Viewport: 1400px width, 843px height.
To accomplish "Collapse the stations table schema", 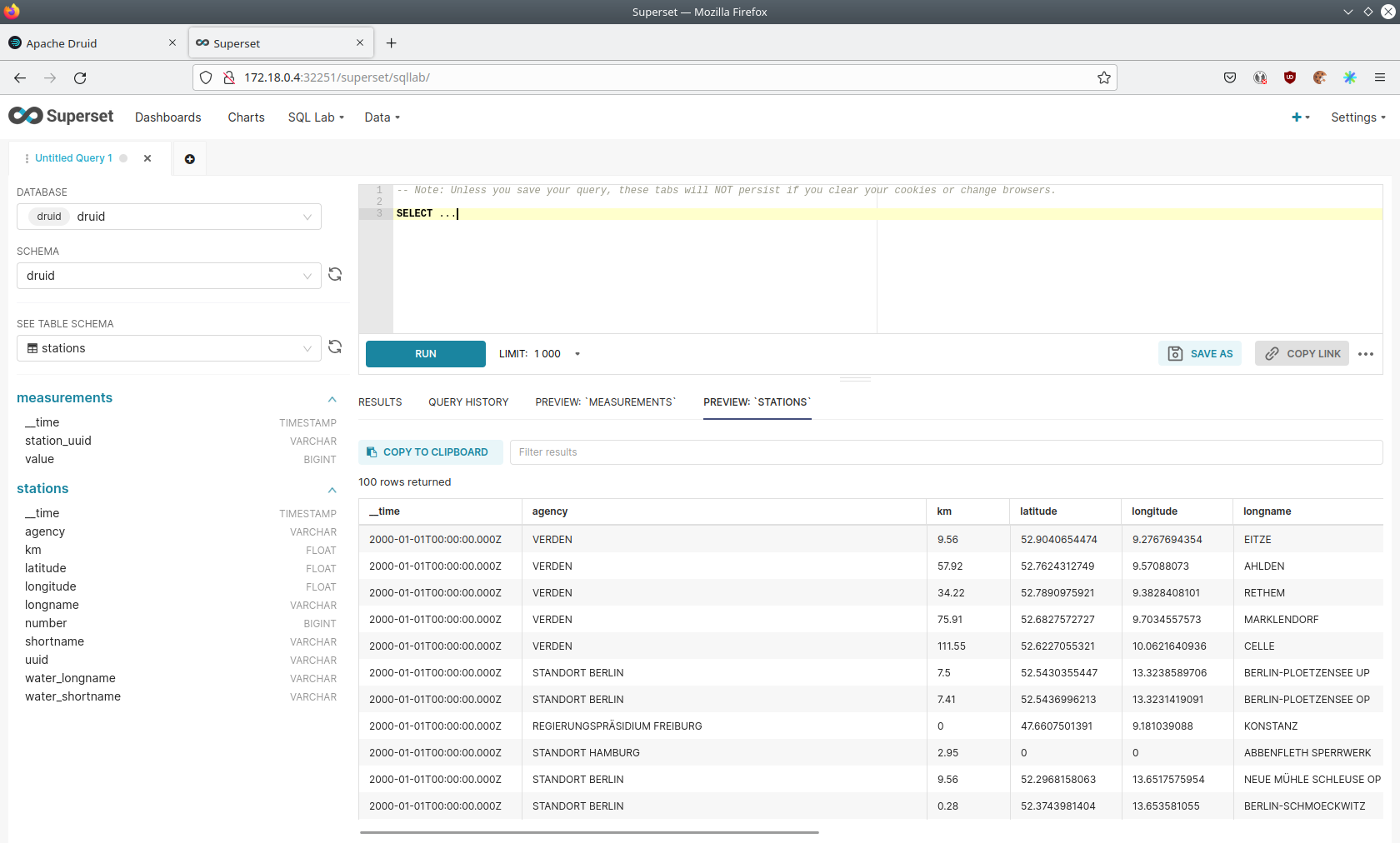I will click(x=332, y=490).
